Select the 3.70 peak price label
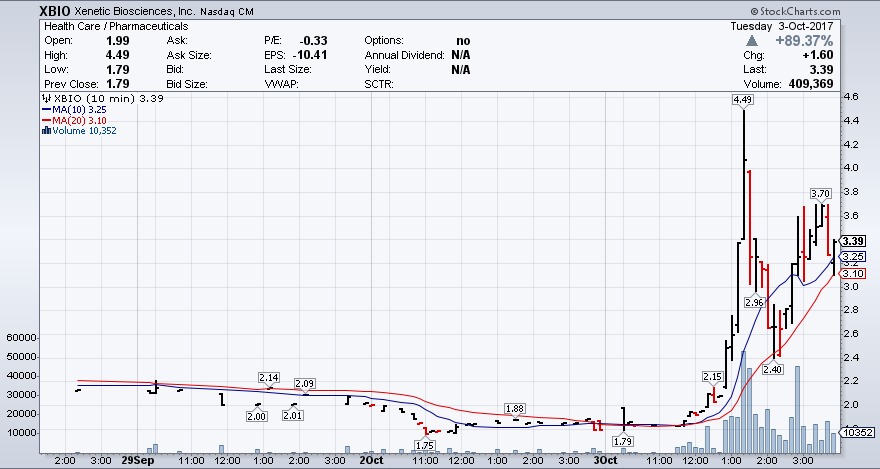The width and height of the screenshot is (880, 469). [x=820, y=193]
